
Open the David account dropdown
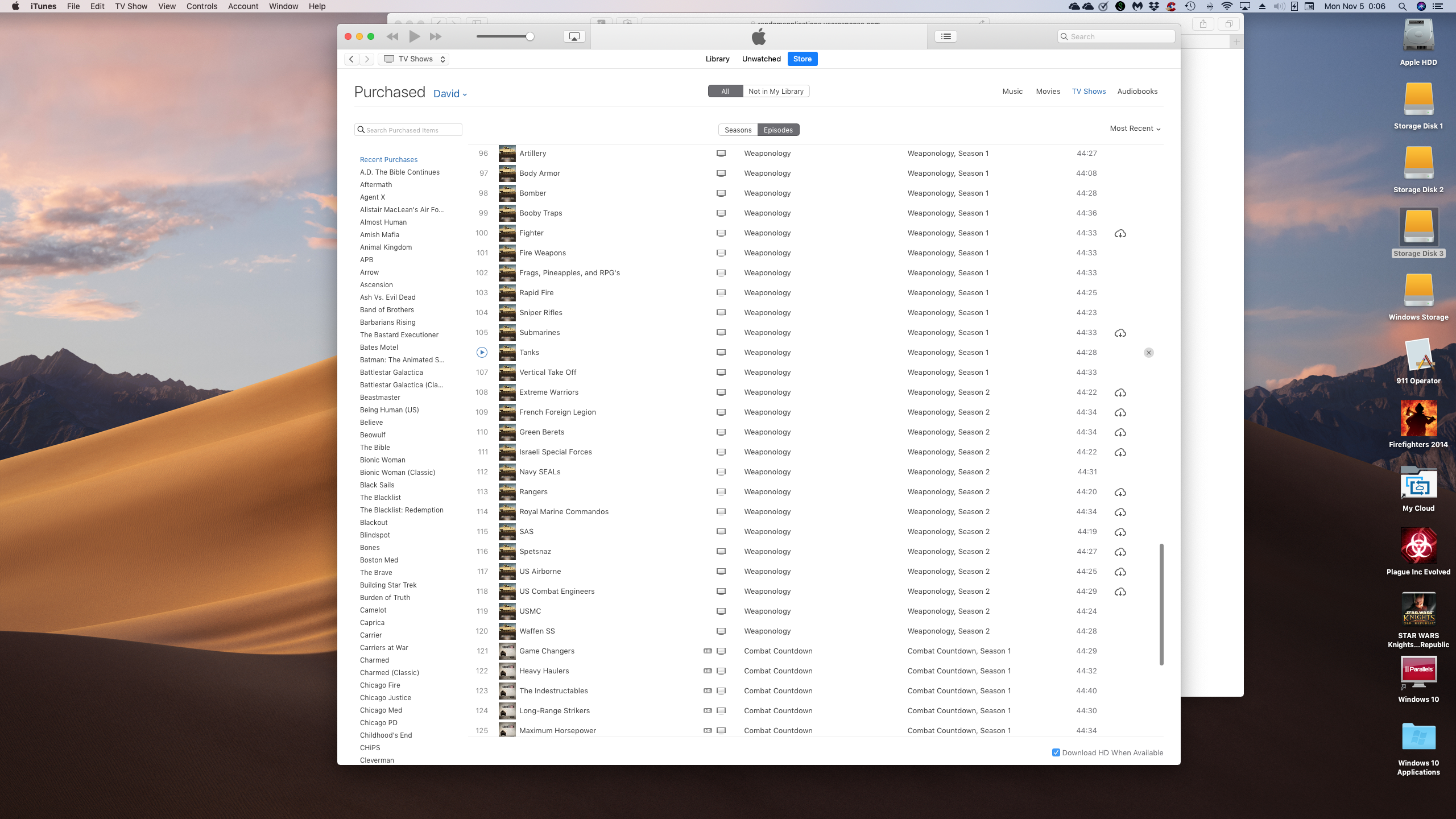click(450, 94)
